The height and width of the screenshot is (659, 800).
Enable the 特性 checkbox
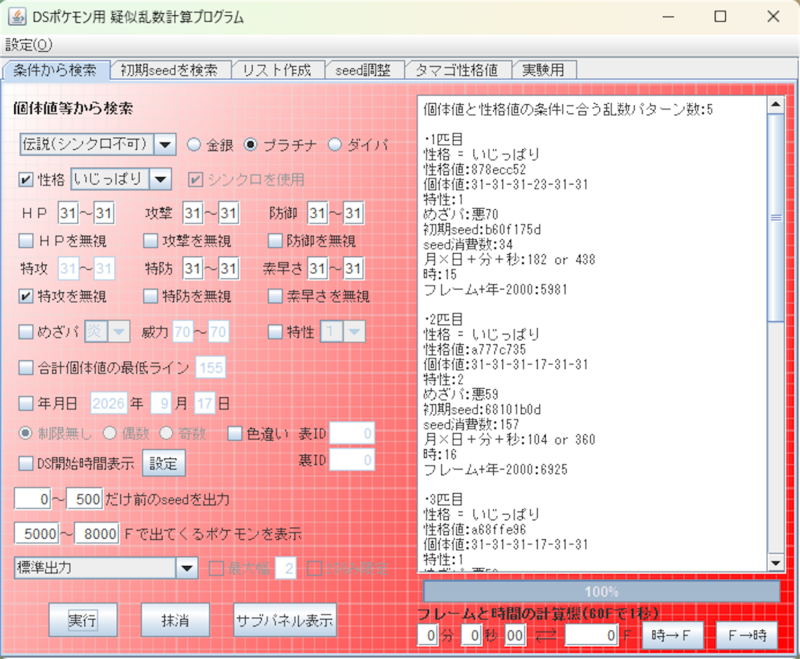coord(275,332)
